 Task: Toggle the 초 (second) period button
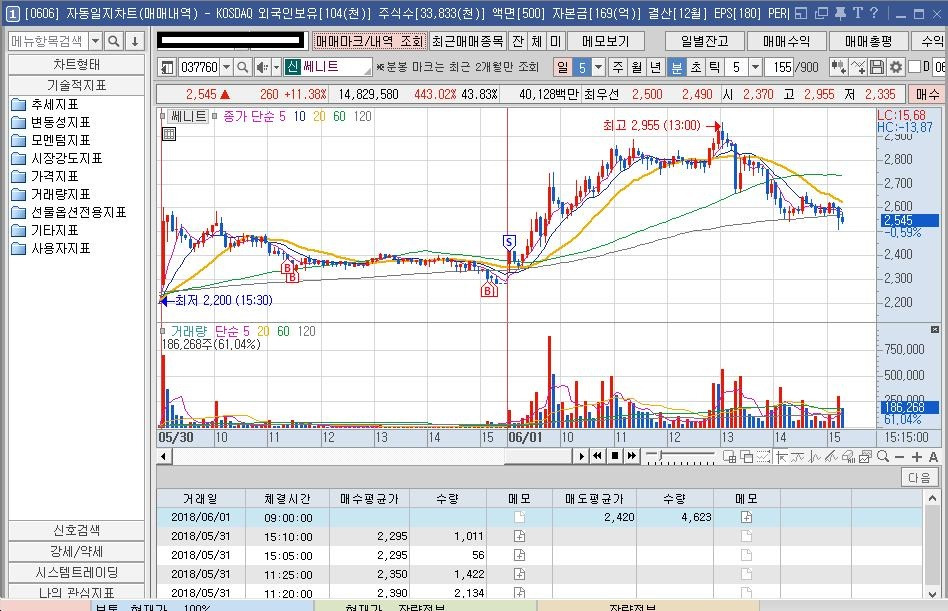click(696, 67)
